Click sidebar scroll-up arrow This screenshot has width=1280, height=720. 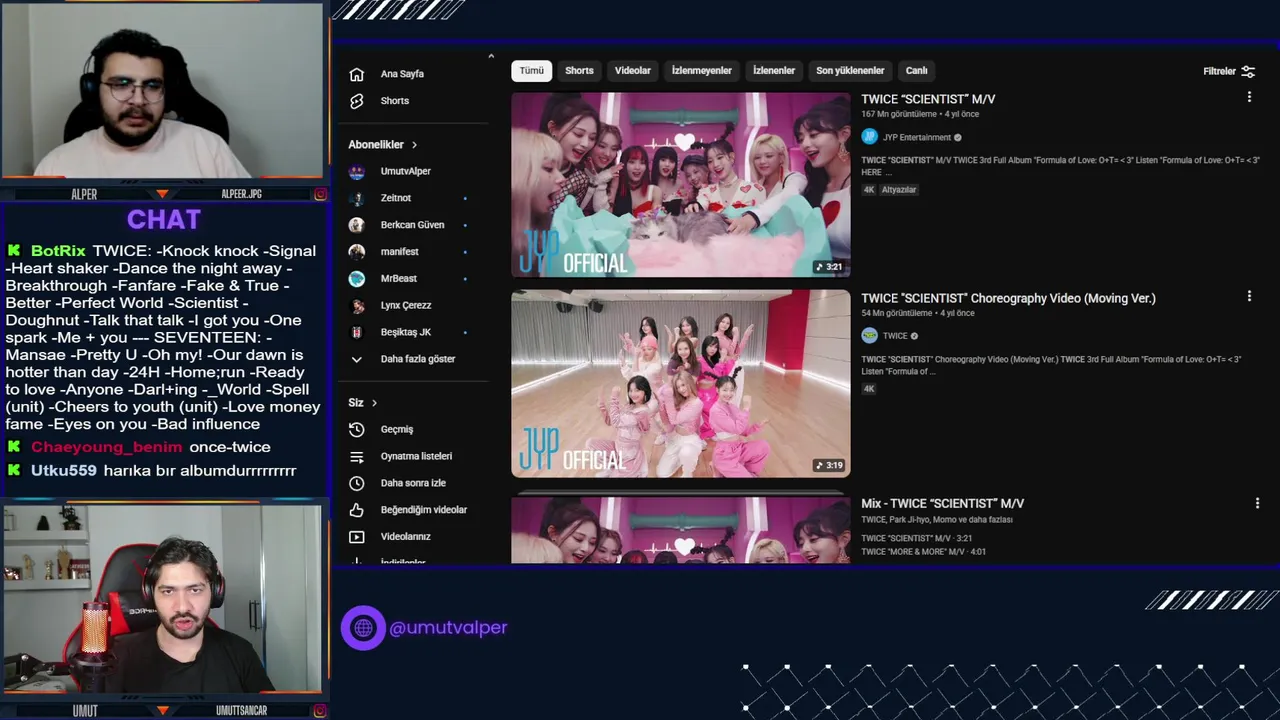click(x=491, y=56)
